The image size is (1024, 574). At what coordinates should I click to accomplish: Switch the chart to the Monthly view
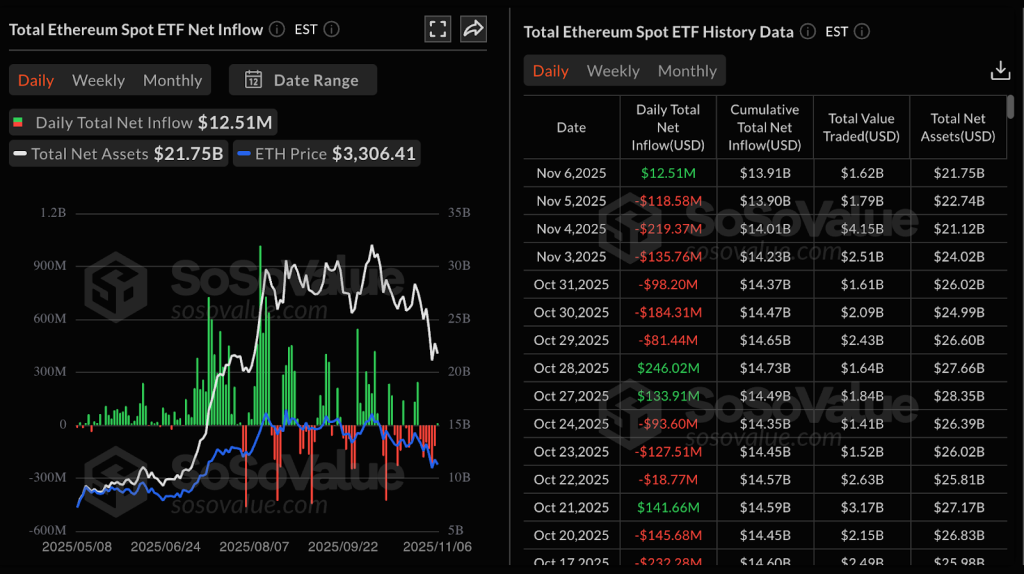click(x=172, y=80)
